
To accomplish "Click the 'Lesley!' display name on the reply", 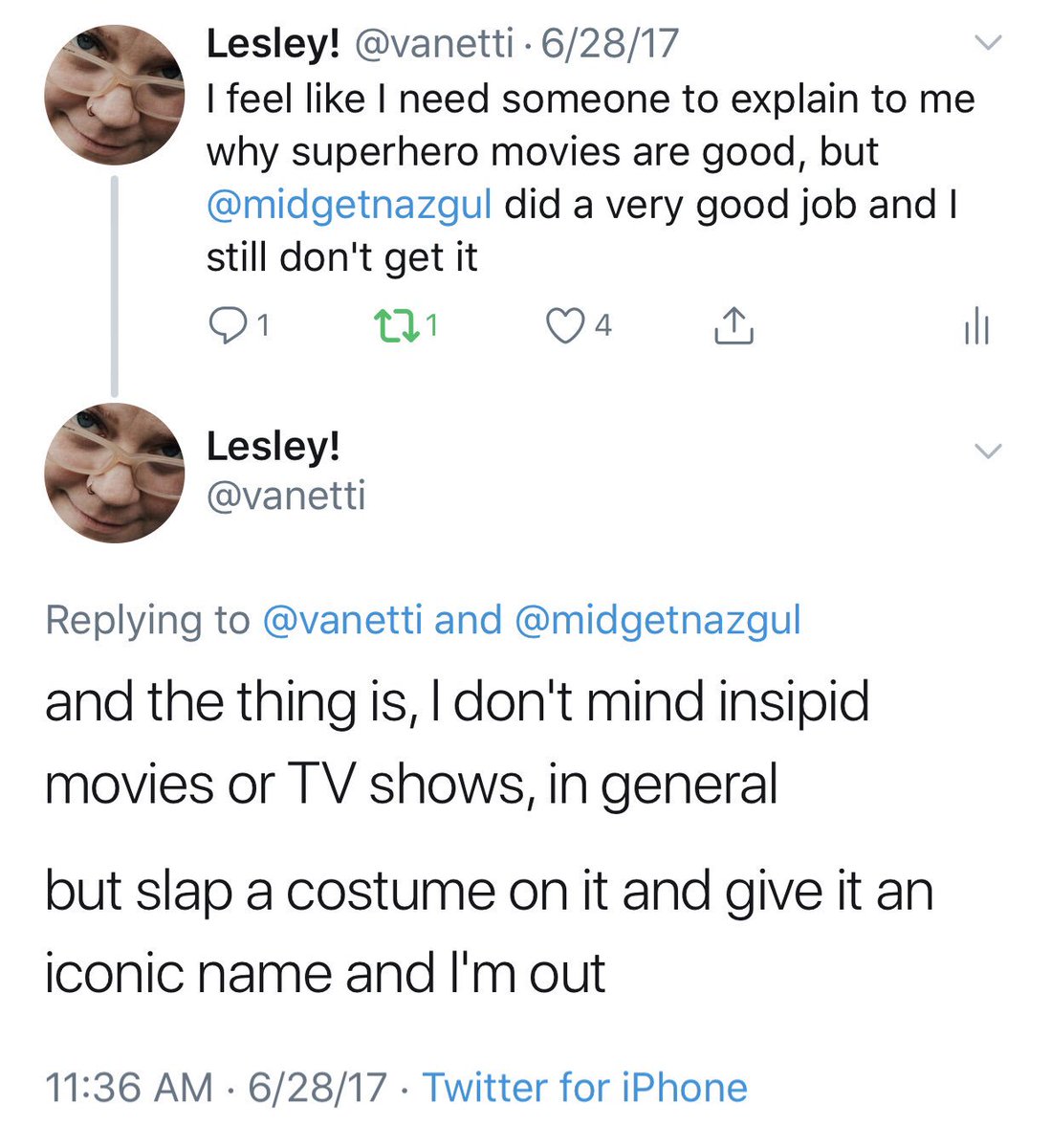I will click(274, 447).
